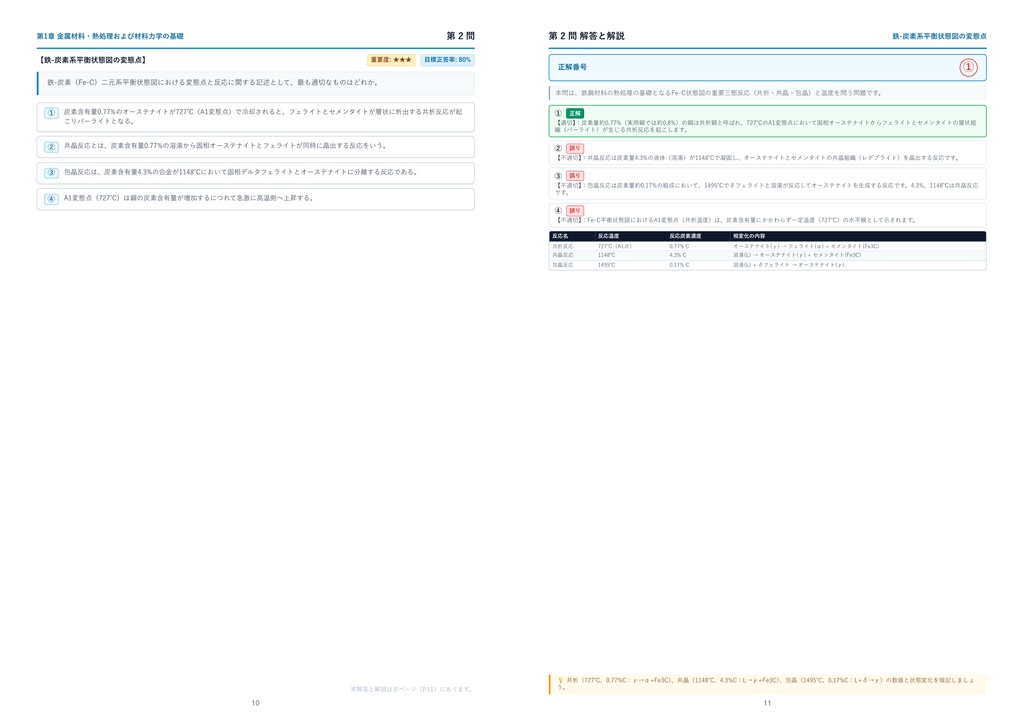Click the 727℃ (A1点) table cell

point(615,246)
